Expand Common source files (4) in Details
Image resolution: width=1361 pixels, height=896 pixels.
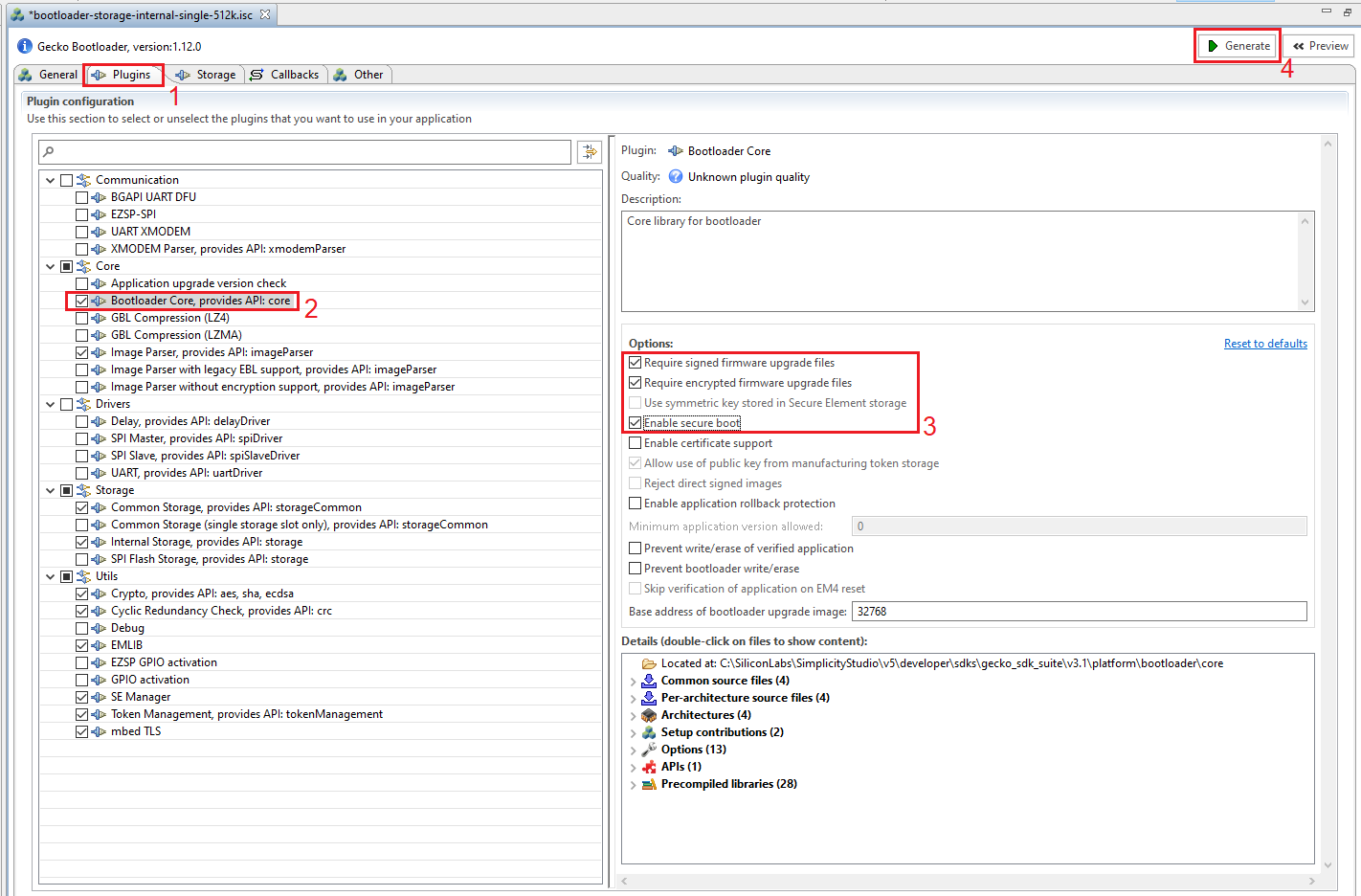tap(633, 680)
